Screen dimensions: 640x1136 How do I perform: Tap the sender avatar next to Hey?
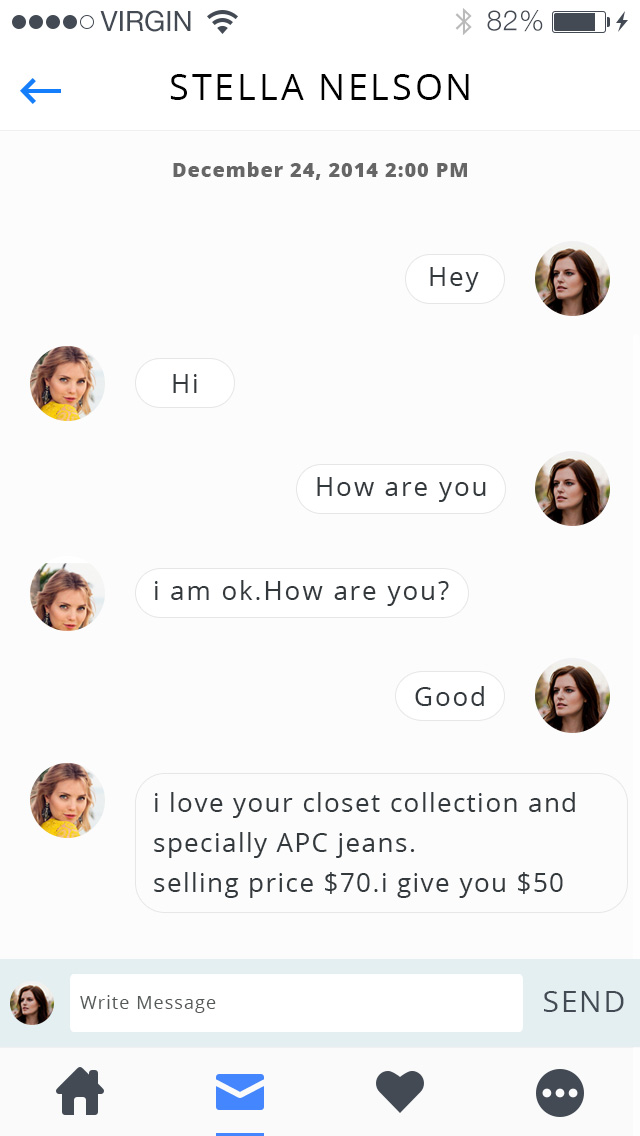point(572,278)
